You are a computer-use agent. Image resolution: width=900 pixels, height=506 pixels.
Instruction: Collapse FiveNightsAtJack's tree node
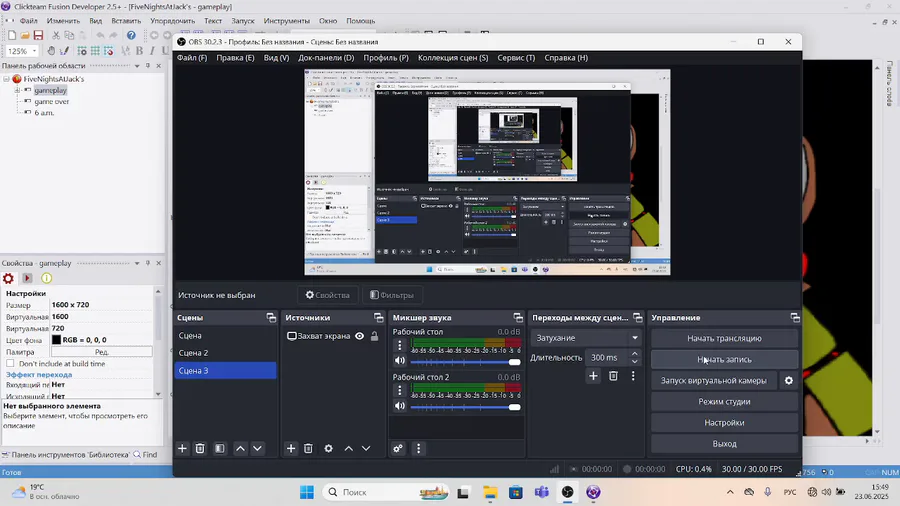(6, 79)
